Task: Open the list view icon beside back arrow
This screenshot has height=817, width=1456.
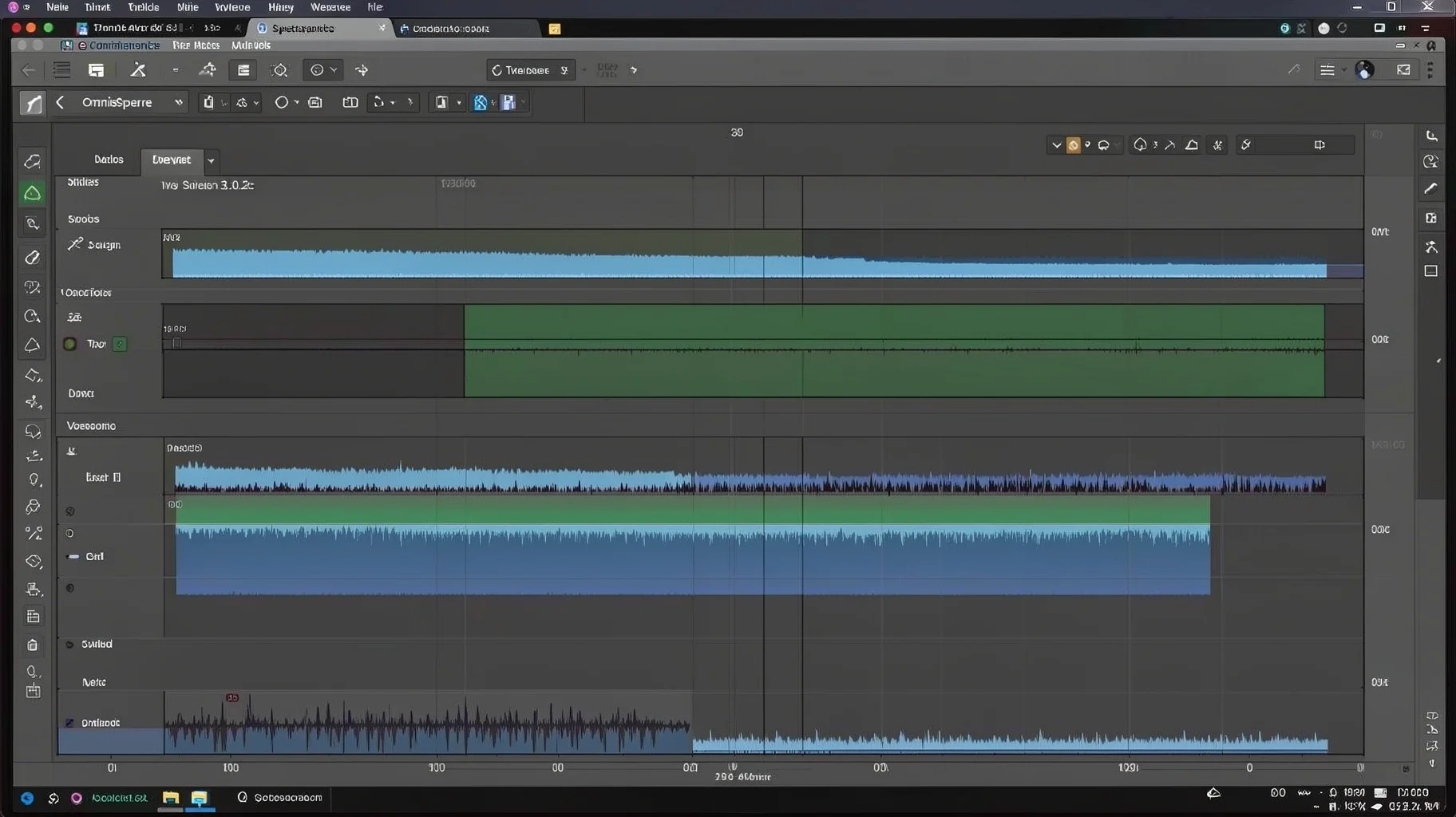Action: tap(61, 70)
